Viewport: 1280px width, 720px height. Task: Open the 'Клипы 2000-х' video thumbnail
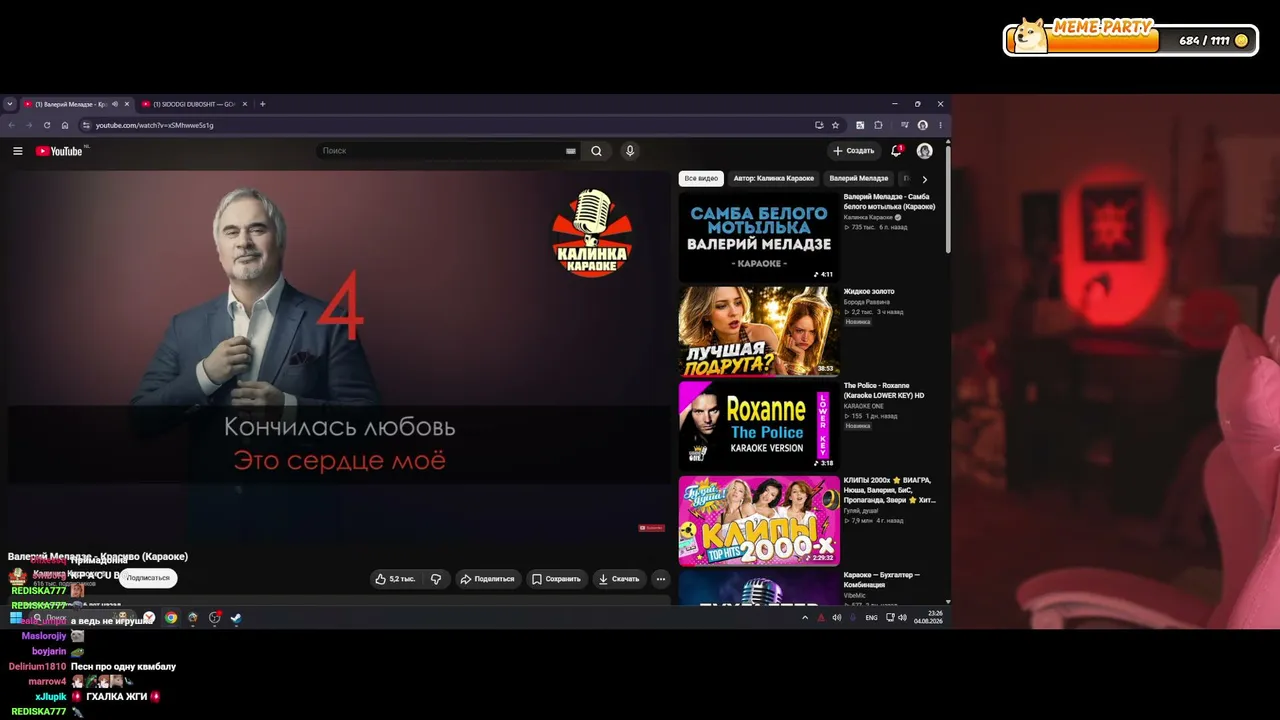pyautogui.click(x=759, y=520)
